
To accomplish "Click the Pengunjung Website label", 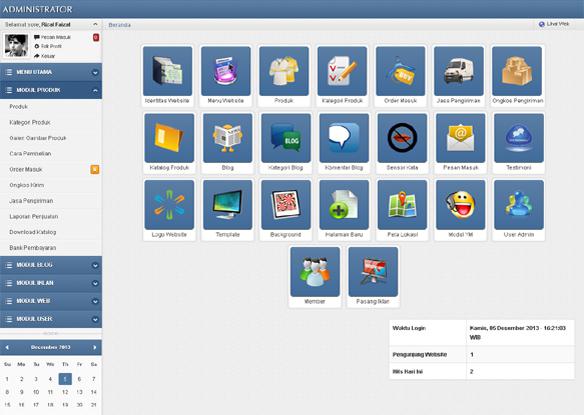I will [x=420, y=355].
